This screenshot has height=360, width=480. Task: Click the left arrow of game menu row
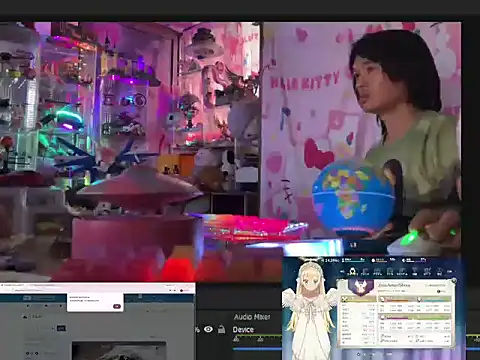[x=342, y=271]
